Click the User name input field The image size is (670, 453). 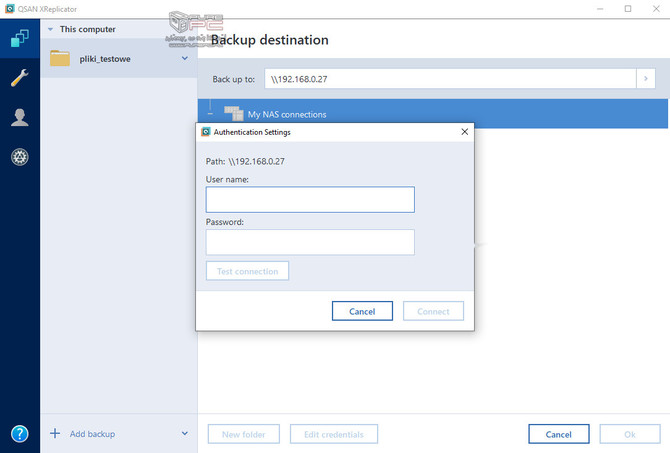click(x=309, y=200)
